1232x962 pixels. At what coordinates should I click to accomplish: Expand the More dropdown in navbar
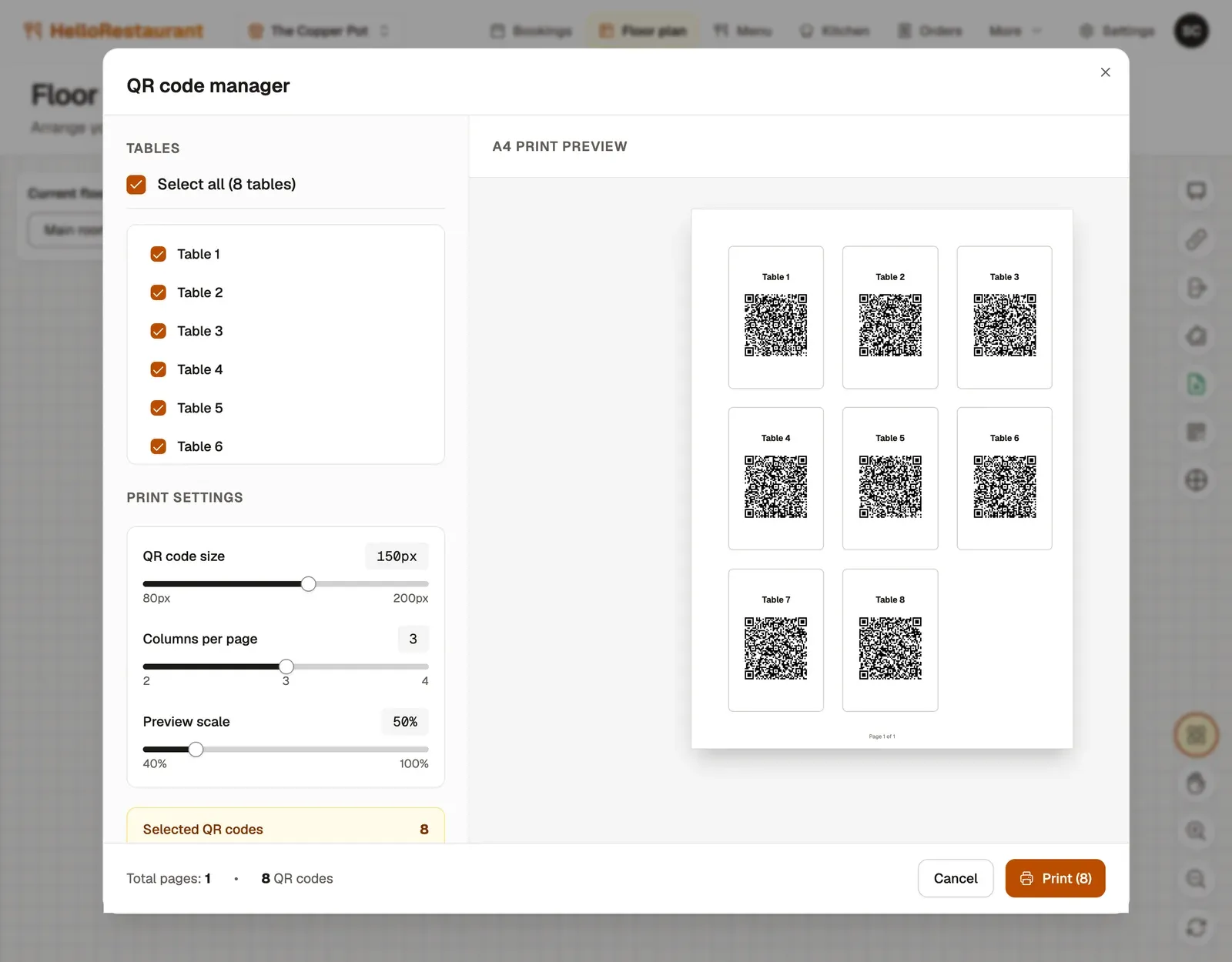pos(1015,31)
